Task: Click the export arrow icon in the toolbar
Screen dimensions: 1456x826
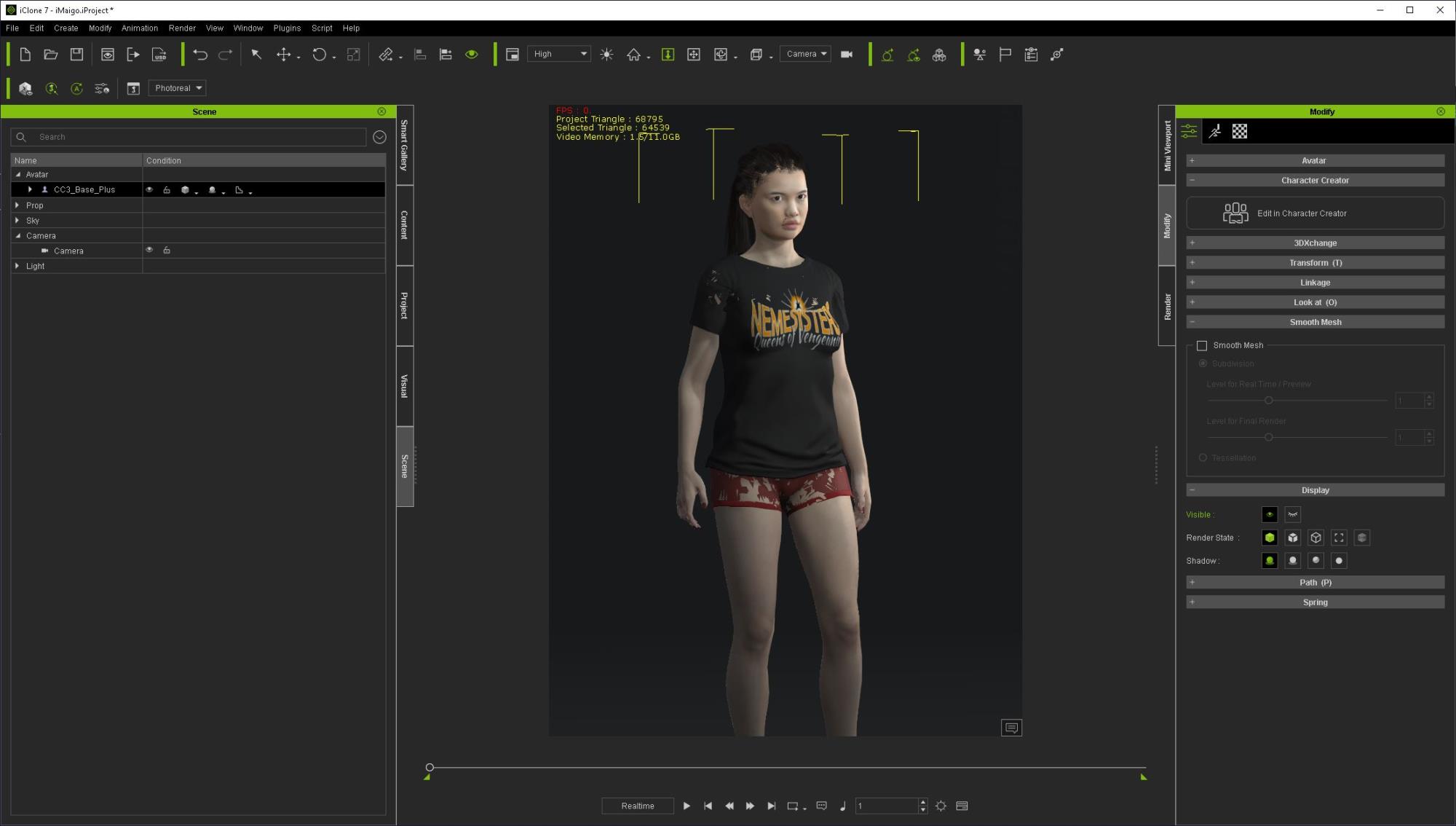Action: [x=132, y=55]
